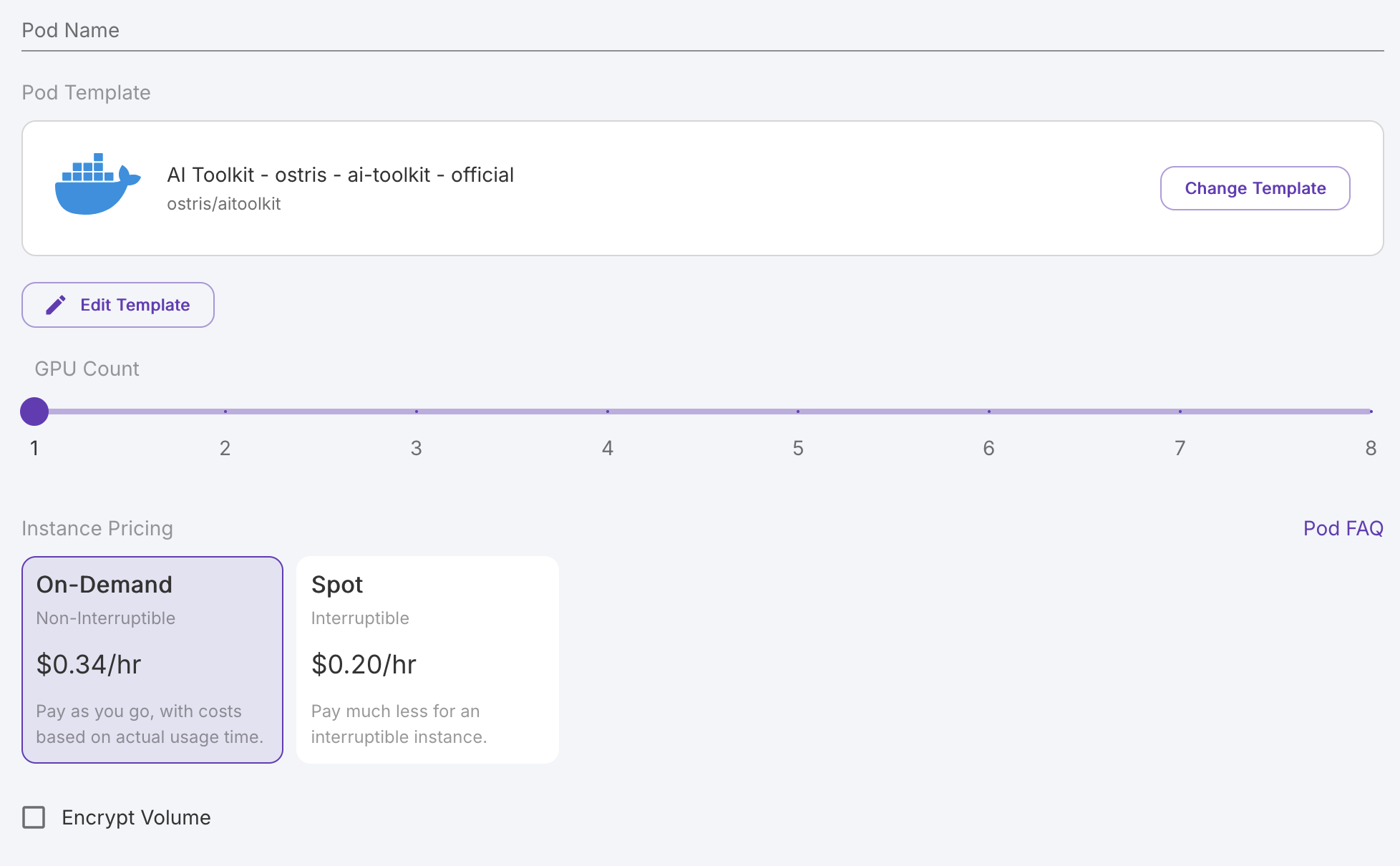Set GPU Count slider to 3
Screen dimensions: 1400x866
(417, 412)
